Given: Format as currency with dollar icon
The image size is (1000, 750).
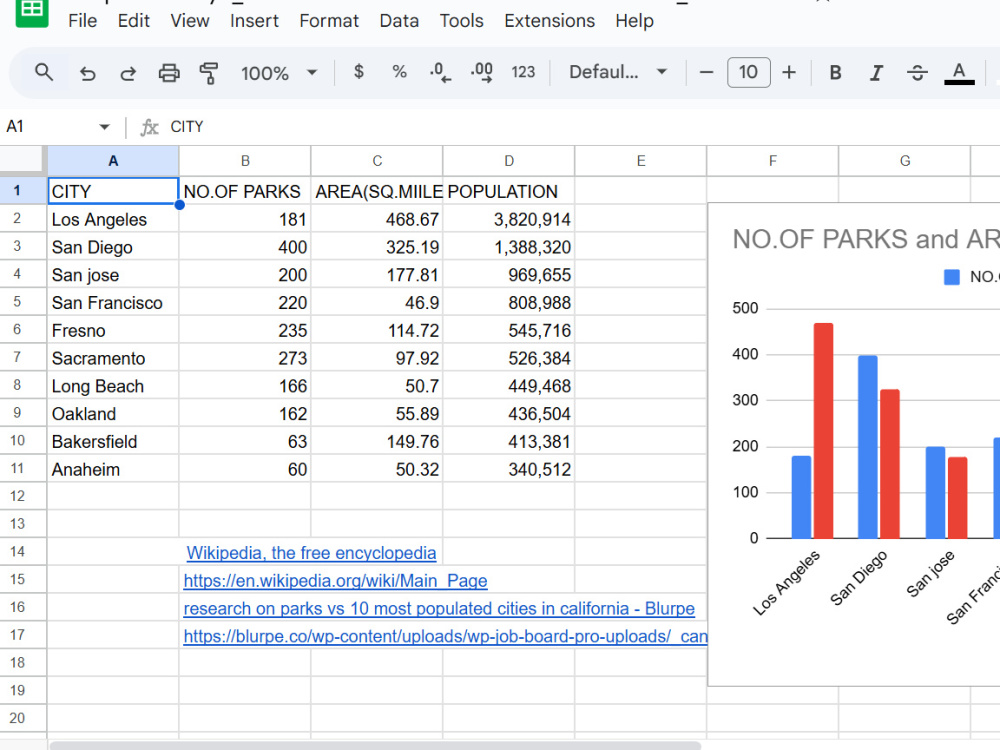Looking at the screenshot, I should [358, 71].
